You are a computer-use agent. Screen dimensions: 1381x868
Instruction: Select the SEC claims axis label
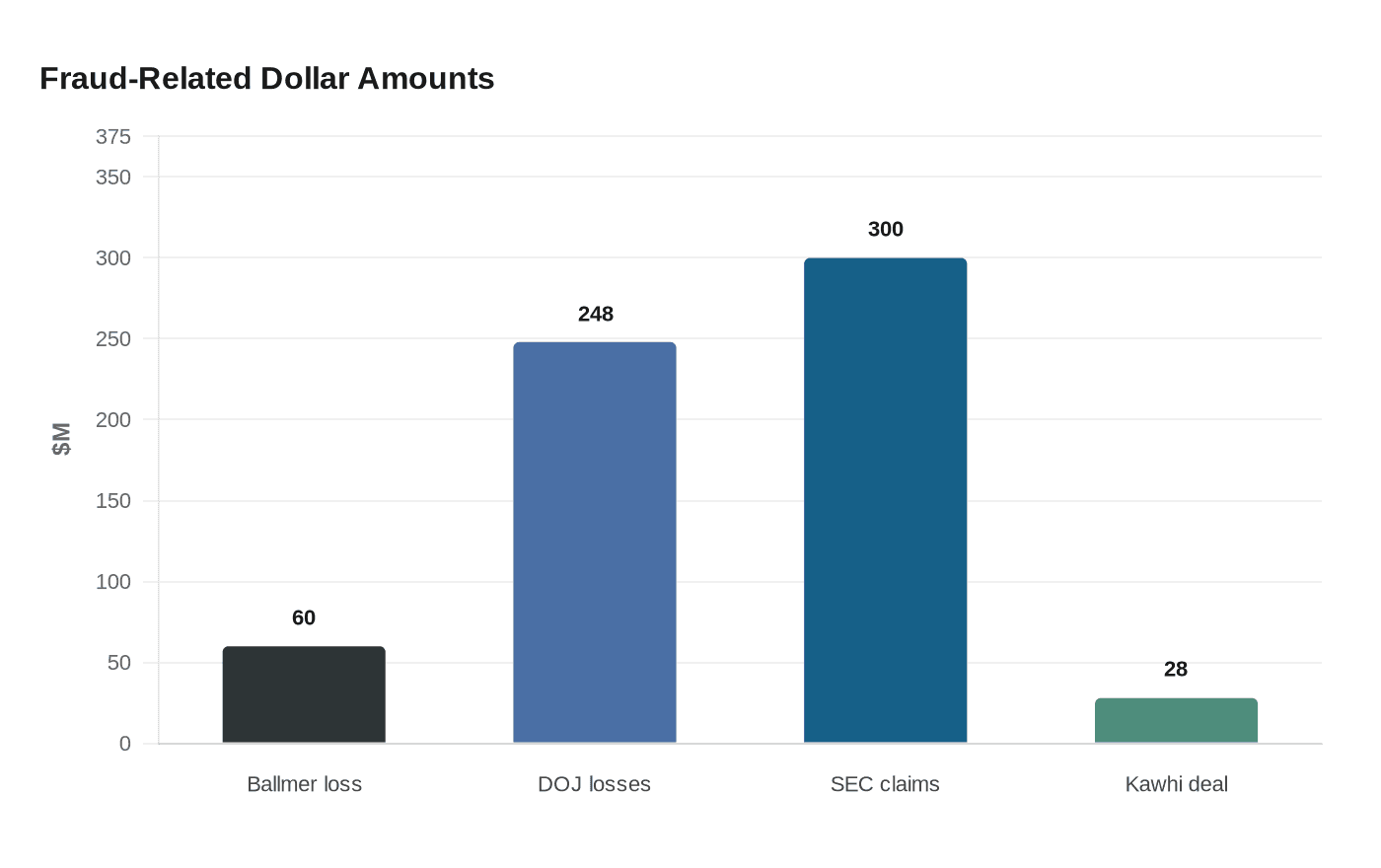[885, 784]
